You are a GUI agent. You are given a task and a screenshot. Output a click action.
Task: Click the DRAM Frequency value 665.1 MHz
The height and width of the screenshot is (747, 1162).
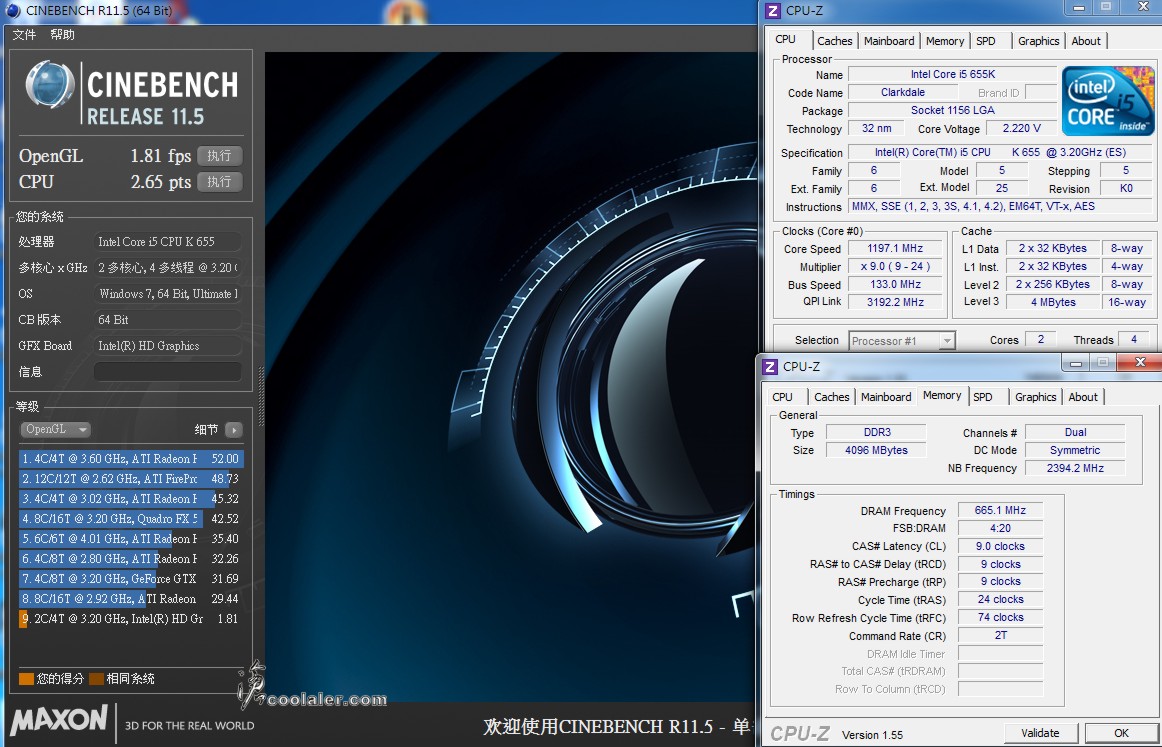1000,511
